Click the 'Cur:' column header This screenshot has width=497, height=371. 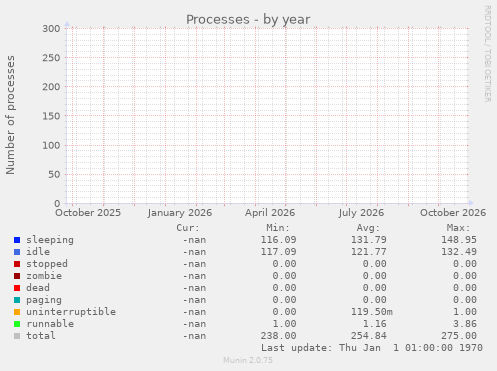coord(188,228)
